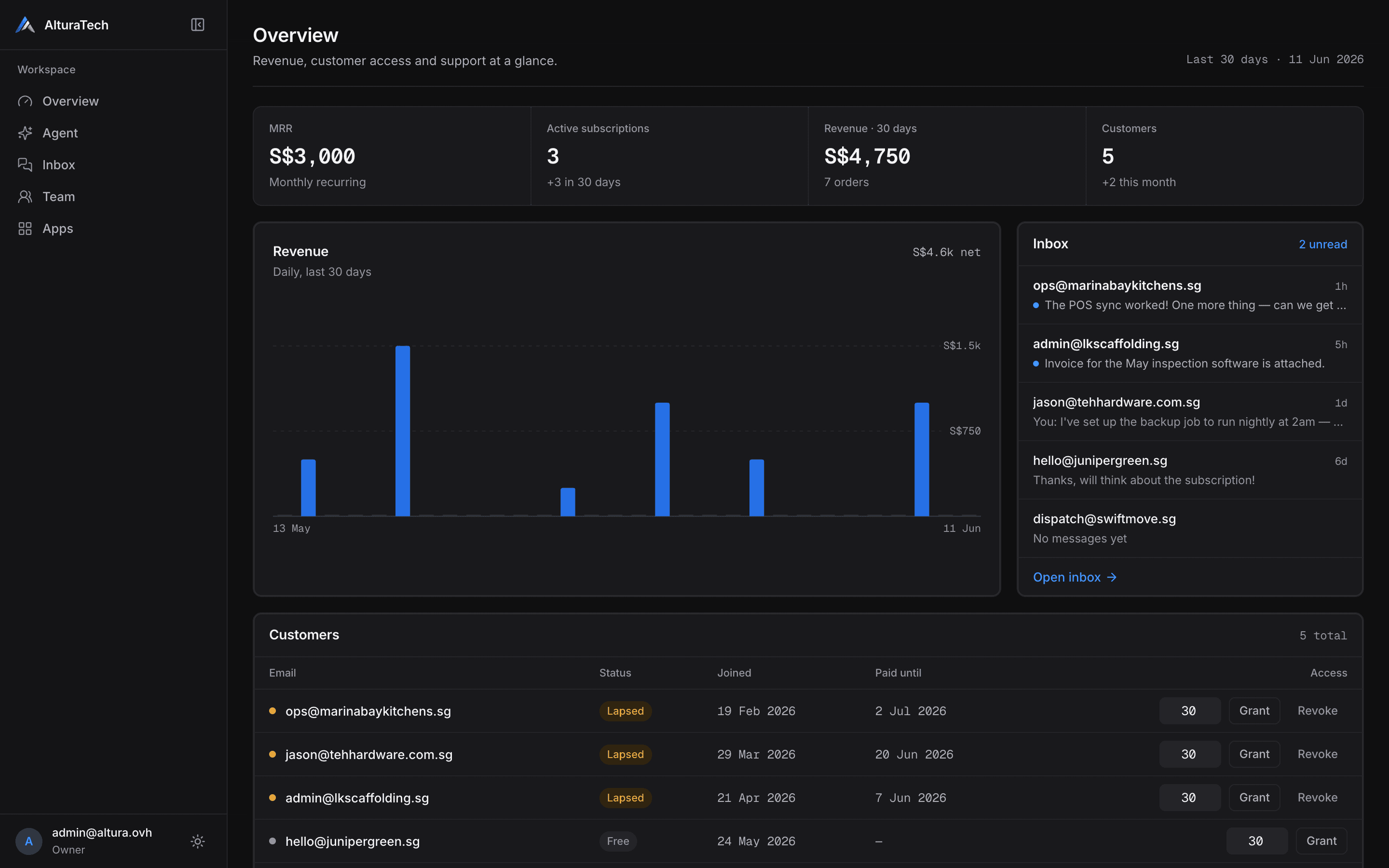Click the '2 Jul 2026' paid-until date
The height and width of the screenshot is (868, 1389).
[x=910, y=711]
